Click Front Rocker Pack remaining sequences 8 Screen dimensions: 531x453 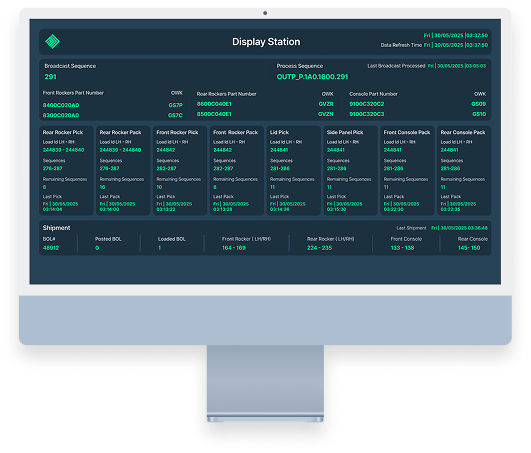click(215, 187)
